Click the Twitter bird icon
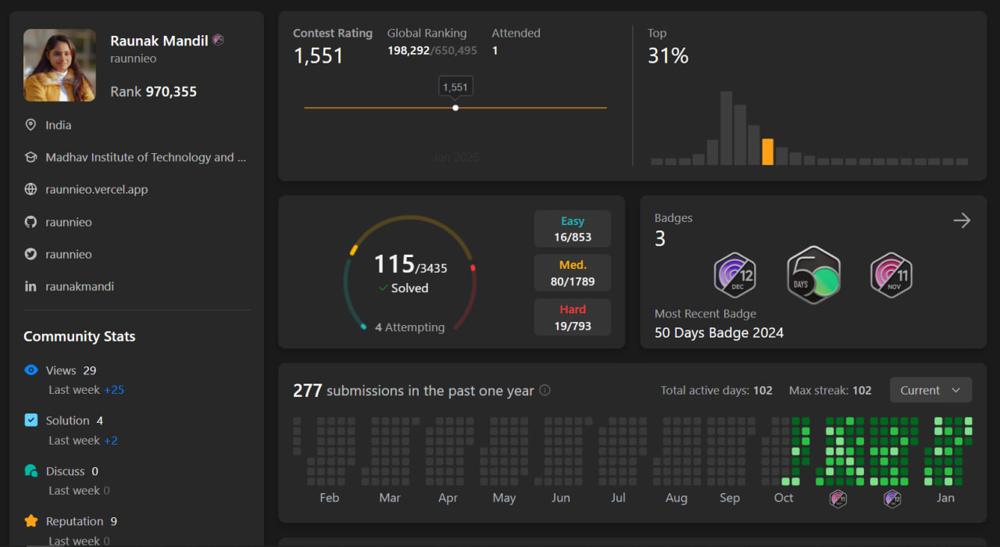 pyautogui.click(x=31, y=254)
